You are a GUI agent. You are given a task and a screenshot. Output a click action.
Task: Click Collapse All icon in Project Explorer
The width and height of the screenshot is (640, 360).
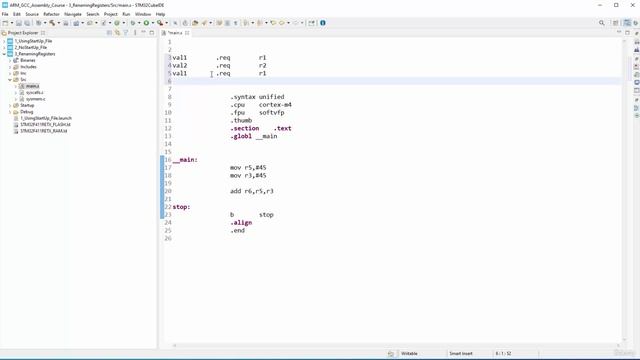[109, 33]
